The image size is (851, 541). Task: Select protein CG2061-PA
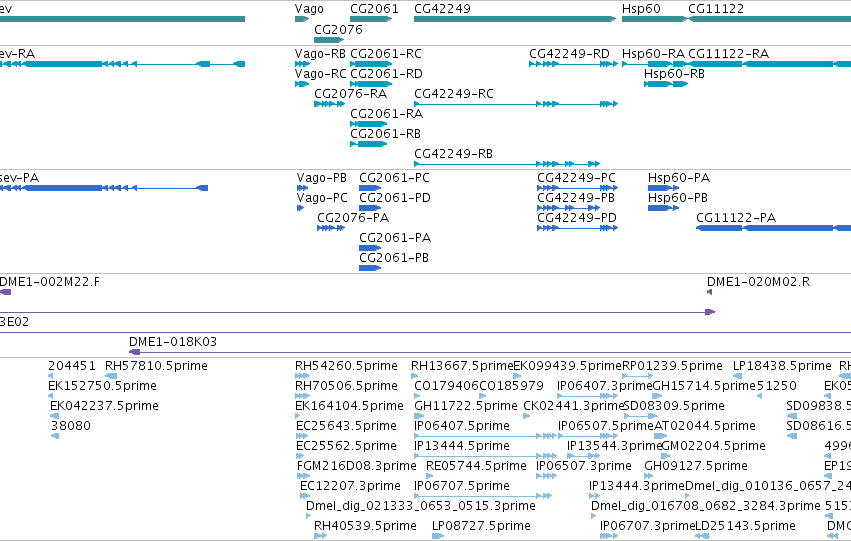(395, 238)
